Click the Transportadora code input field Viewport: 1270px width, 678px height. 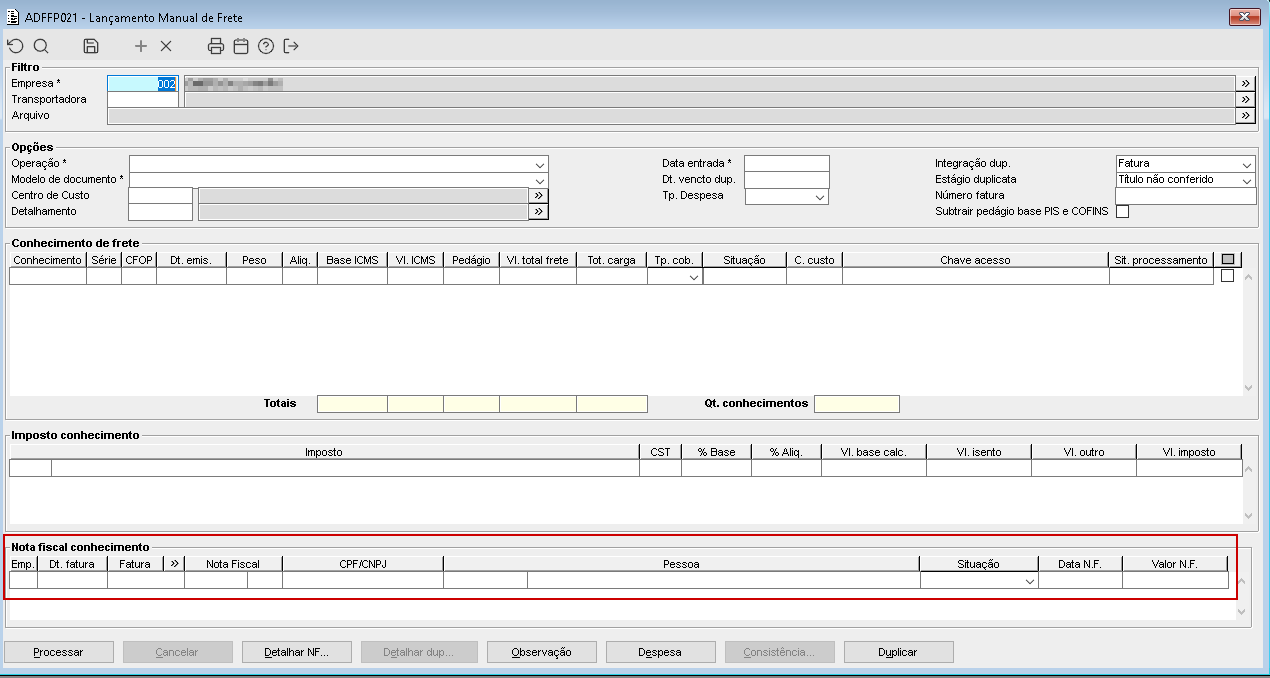click(x=142, y=100)
